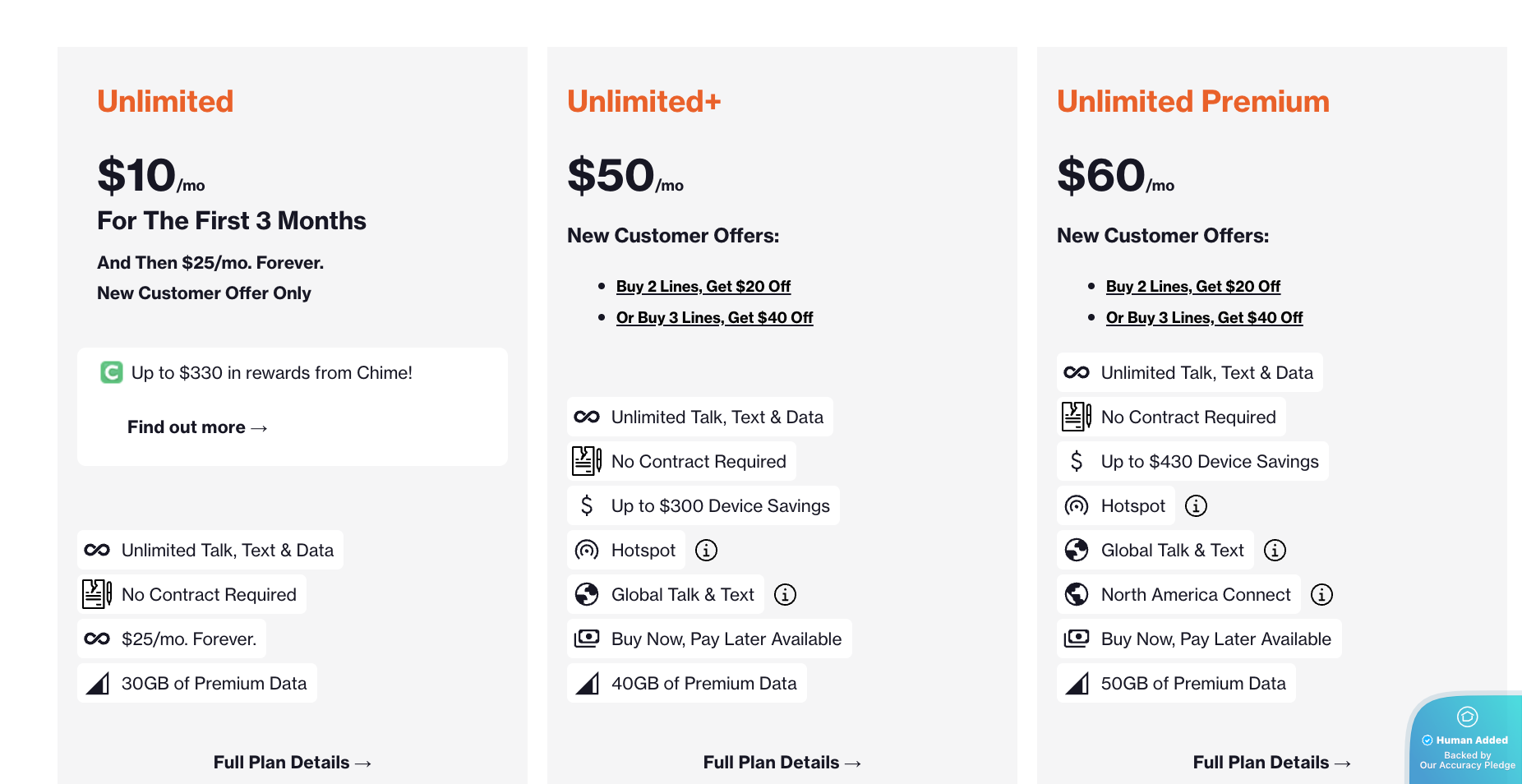The image size is (1522, 784).
Task: View Full Plan Details for Unlimited Premium
Action: pyautogui.click(x=1271, y=763)
